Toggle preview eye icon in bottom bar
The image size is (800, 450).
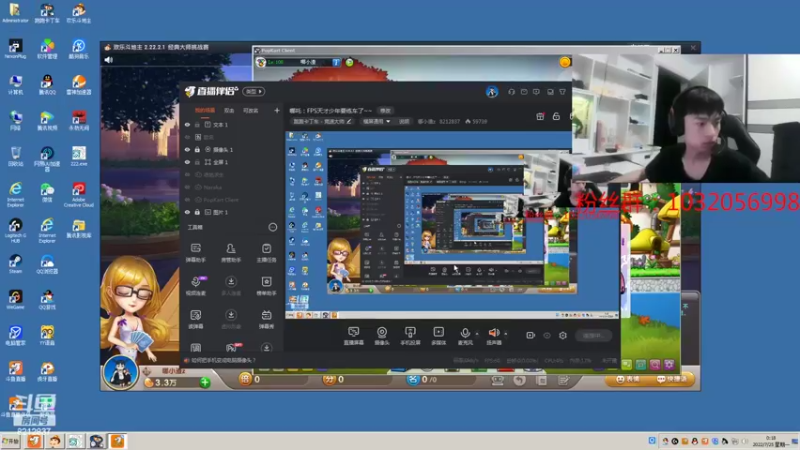coord(547,335)
